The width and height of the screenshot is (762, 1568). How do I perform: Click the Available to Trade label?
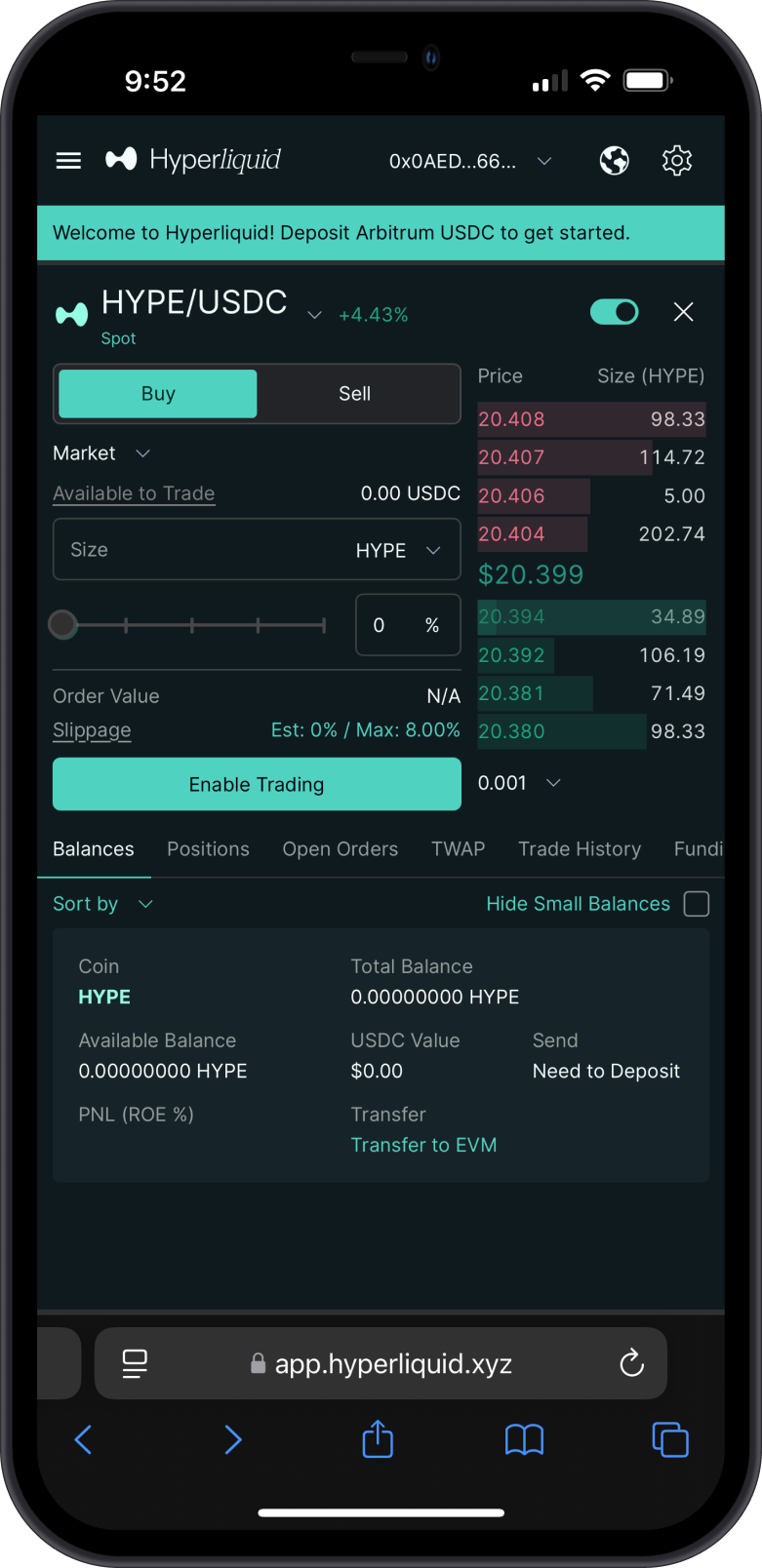(x=134, y=493)
